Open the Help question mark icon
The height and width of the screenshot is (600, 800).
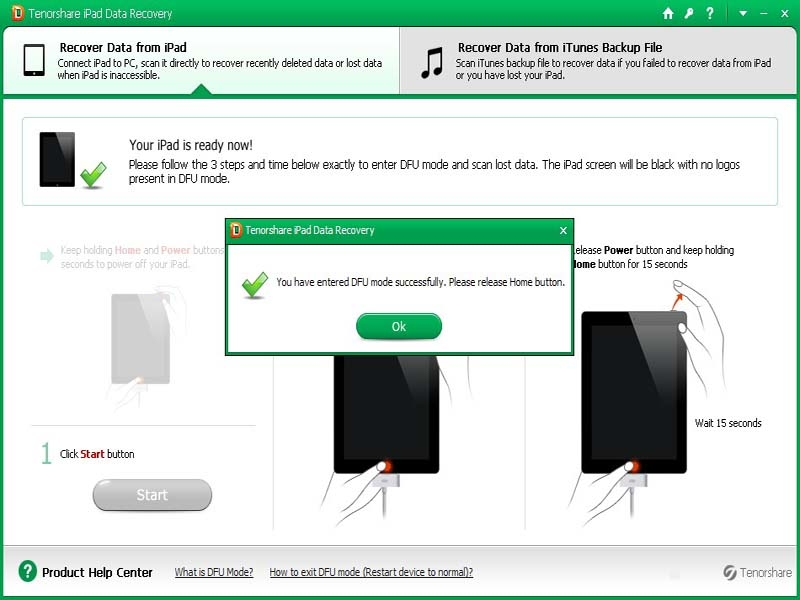(710, 13)
